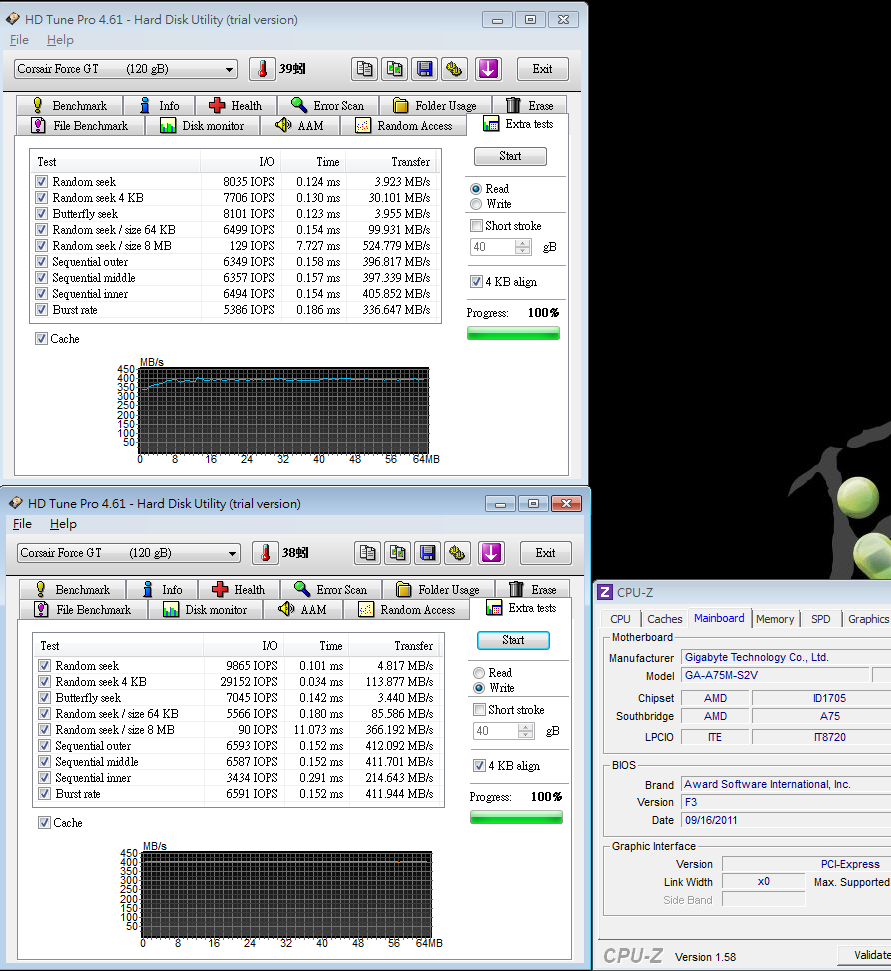Viewport: 891px width, 971px height.
Task: Click the copy-screenshot icon in the 38° HD Tune window
Action: click(x=398, y=553)
